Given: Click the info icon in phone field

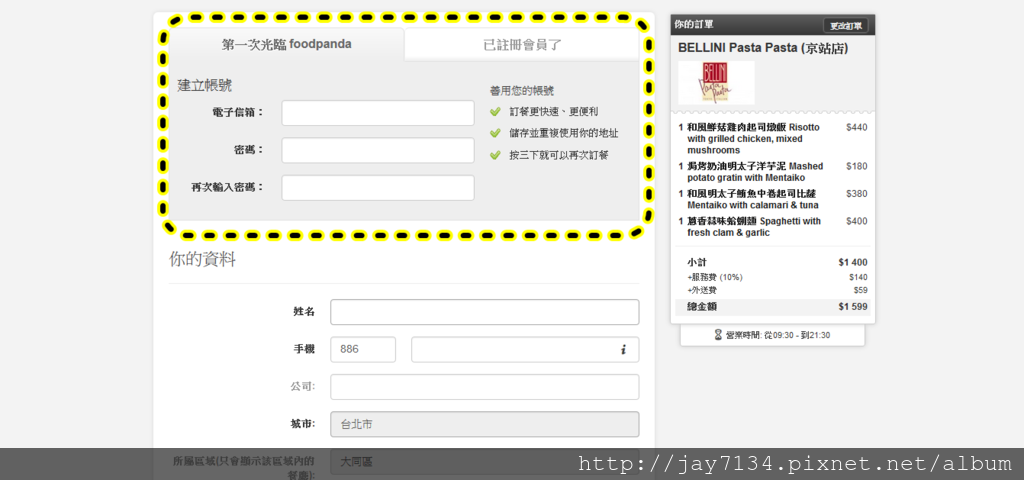Looking at the screenshot, I should coord(623,350).
